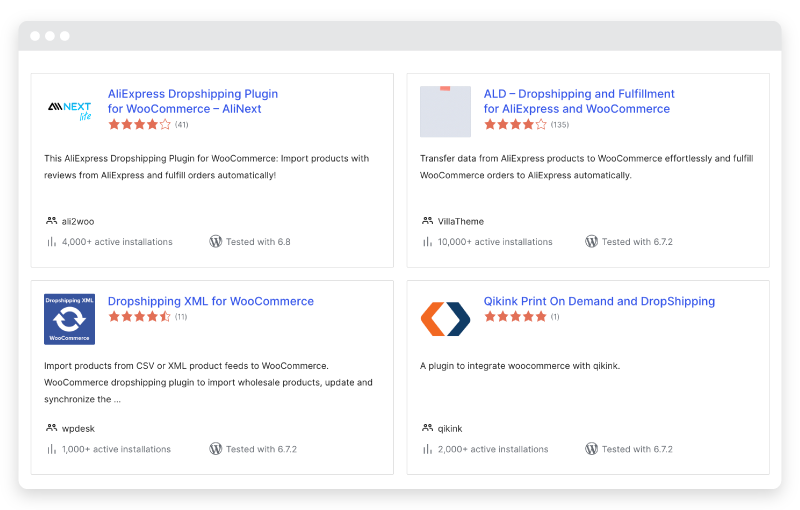This screenshot has width=800, height=510.
Task: Click bar chart icon beside 1,000+ installations
Action: (52, 449)
